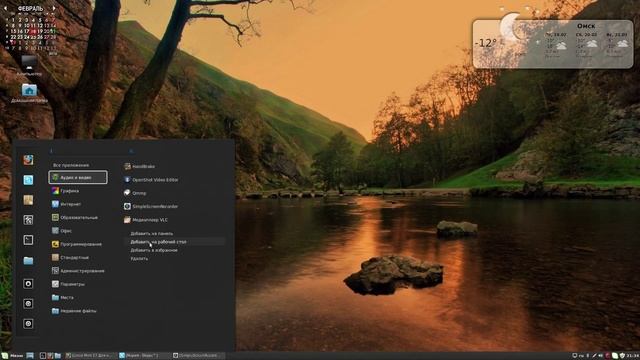Launch SimpleScreenRecorder from the menu

point(151,207)
